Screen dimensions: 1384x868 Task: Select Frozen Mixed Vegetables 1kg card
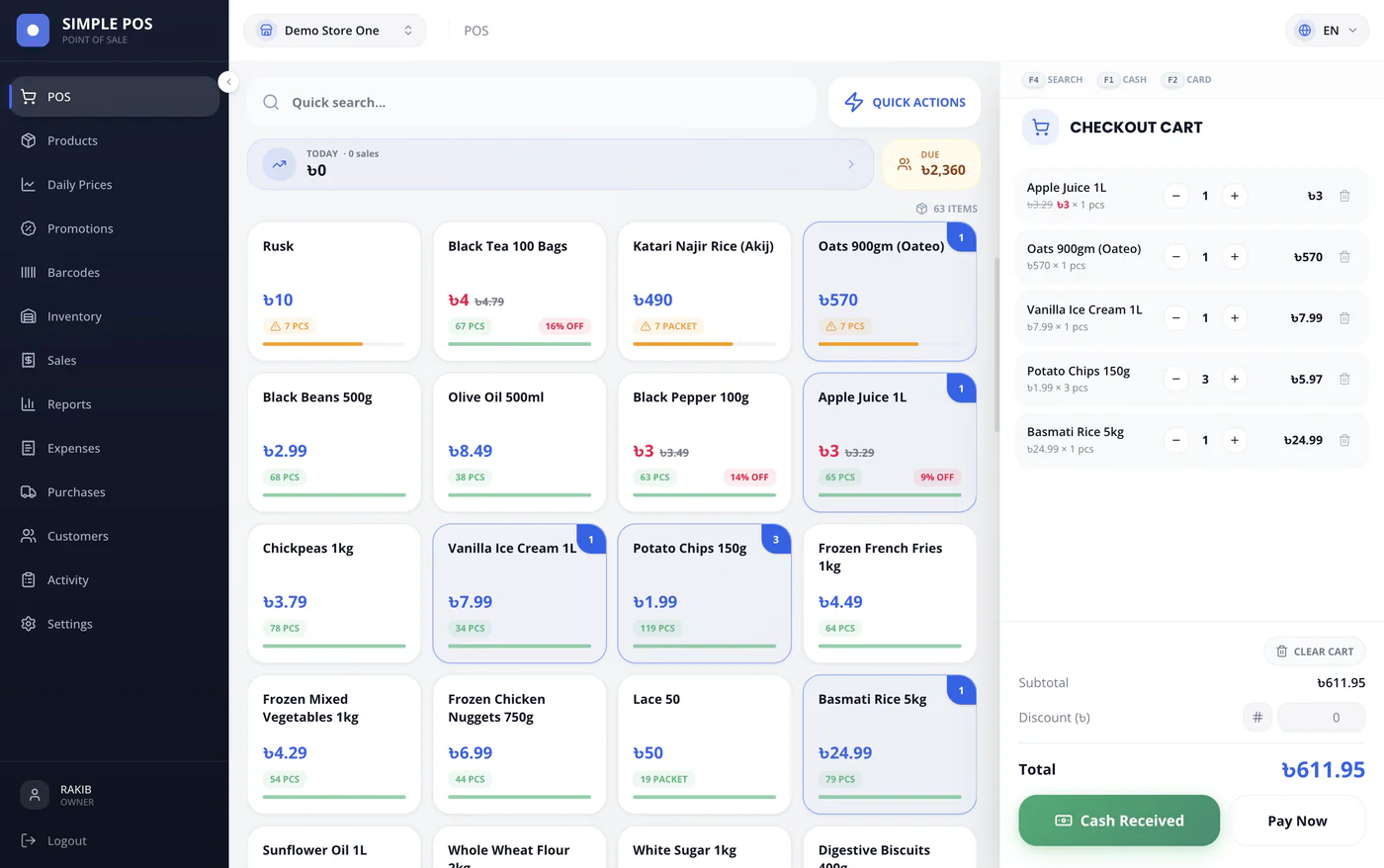point(334,744)
